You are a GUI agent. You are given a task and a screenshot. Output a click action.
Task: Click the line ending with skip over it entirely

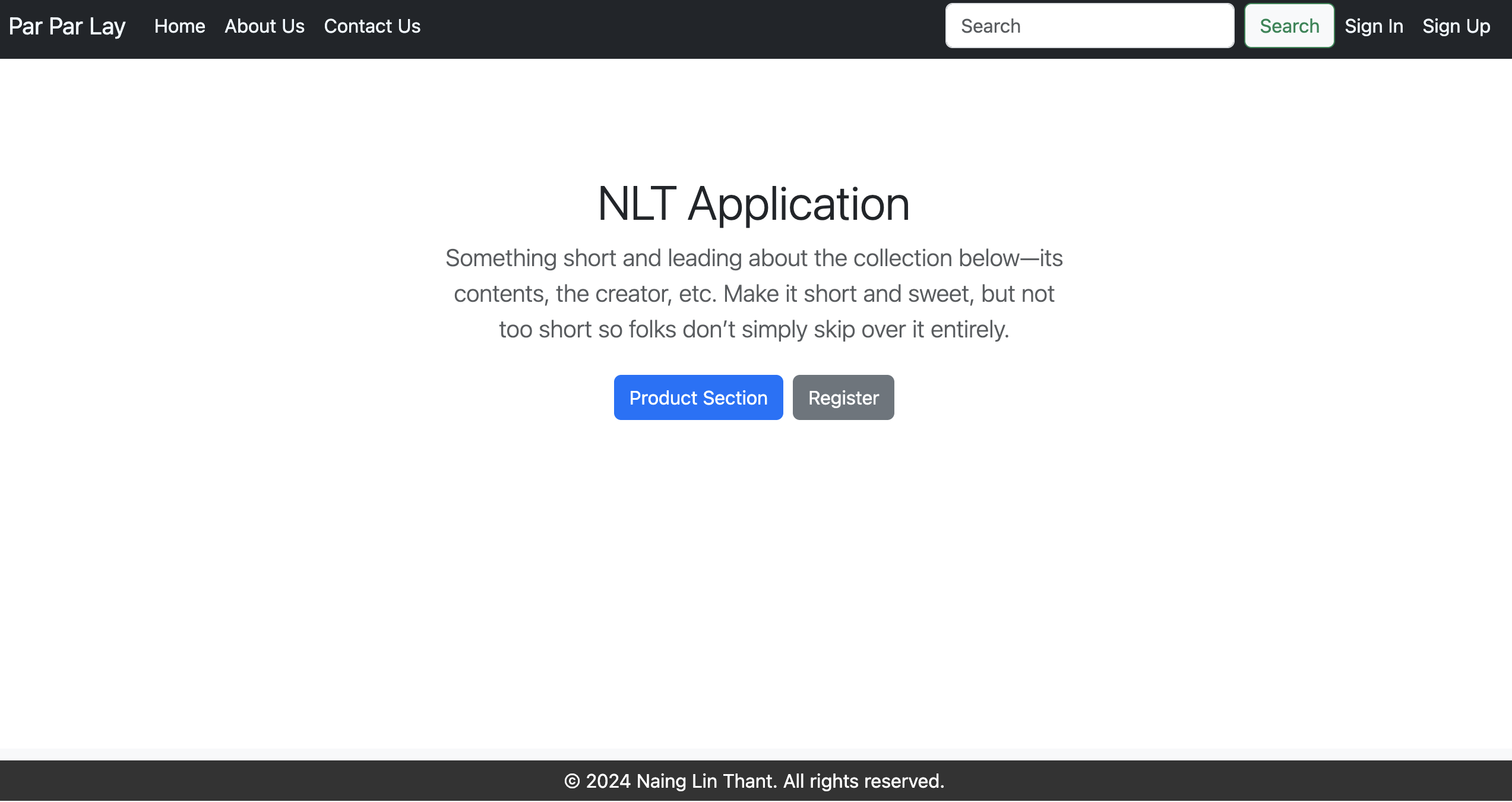point(753,330)
